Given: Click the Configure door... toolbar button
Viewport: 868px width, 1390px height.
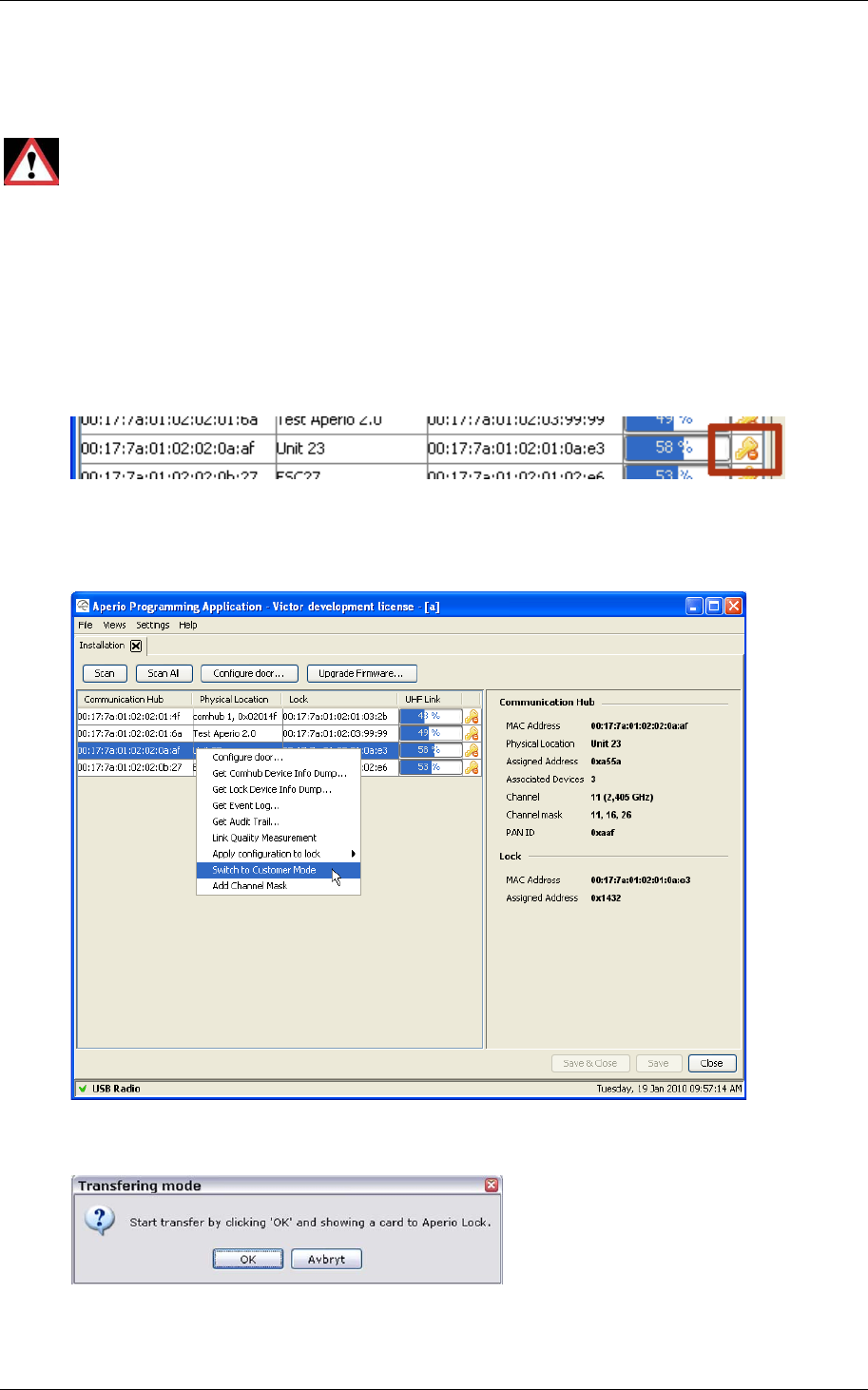Looking at the screenshot, I should 249,673.
